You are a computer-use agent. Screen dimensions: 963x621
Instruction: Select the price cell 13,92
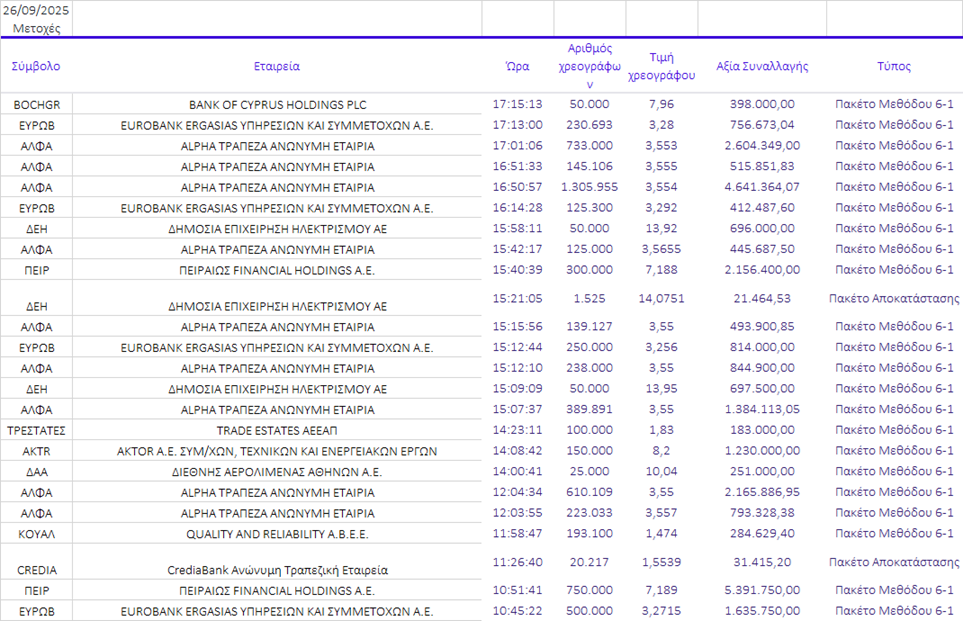click(661, 228)
